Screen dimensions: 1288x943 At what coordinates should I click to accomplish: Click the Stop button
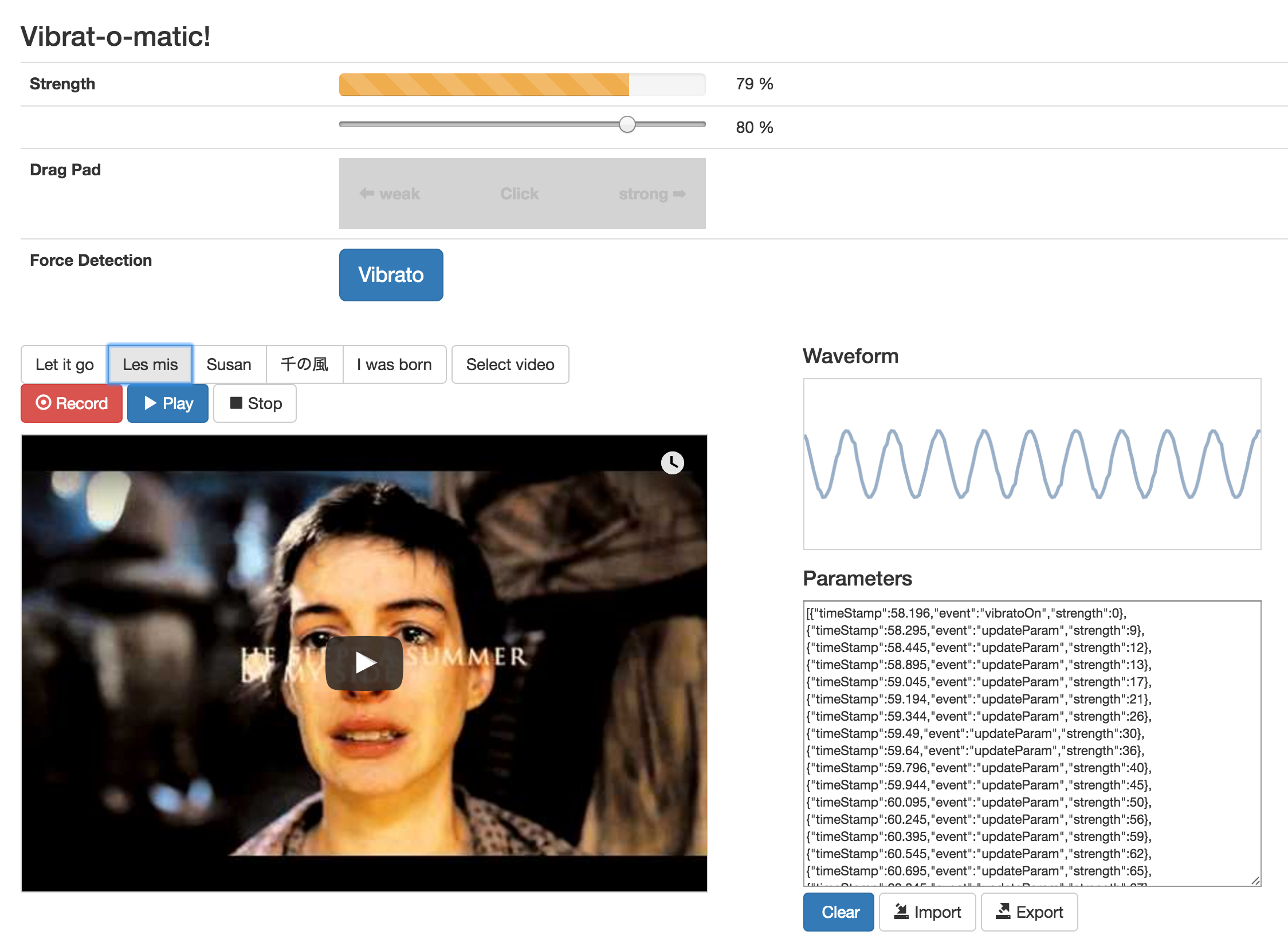[x=255, y=403]
